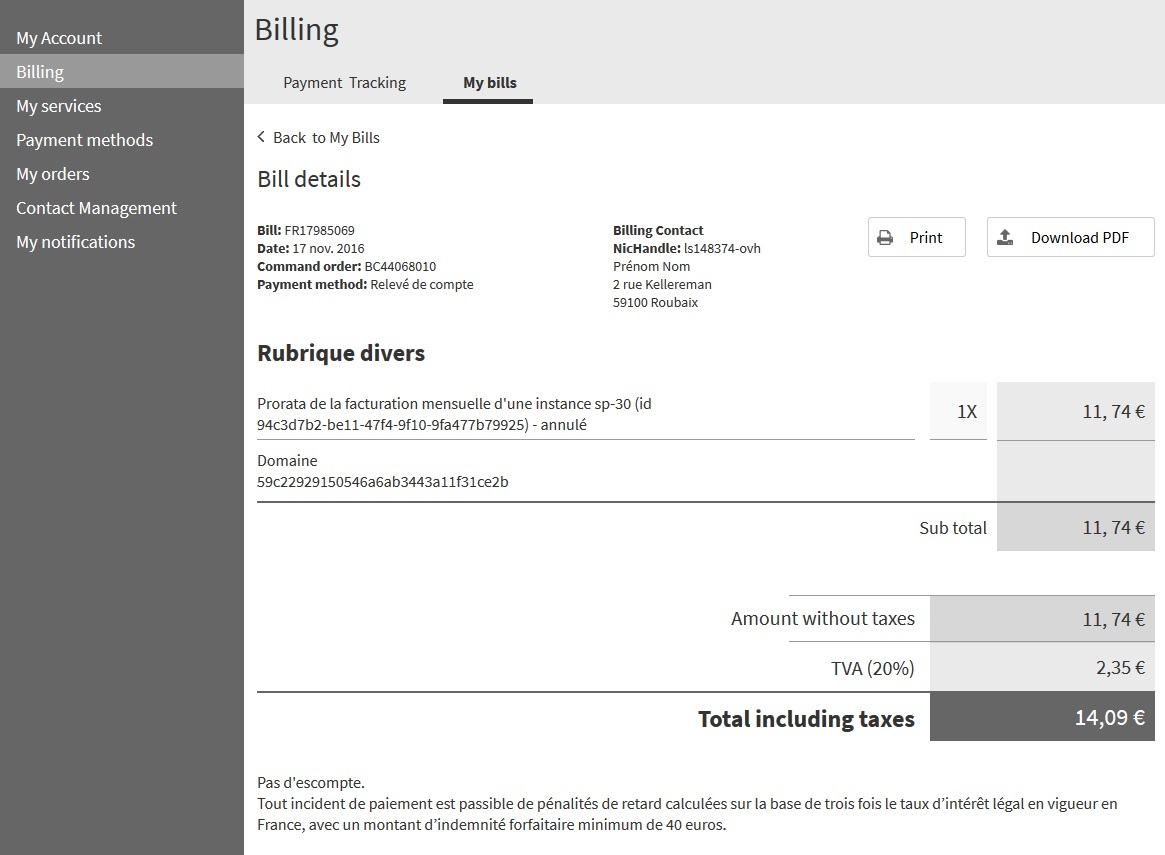
Task: Navigate to My orders
Action: (53, 174)
